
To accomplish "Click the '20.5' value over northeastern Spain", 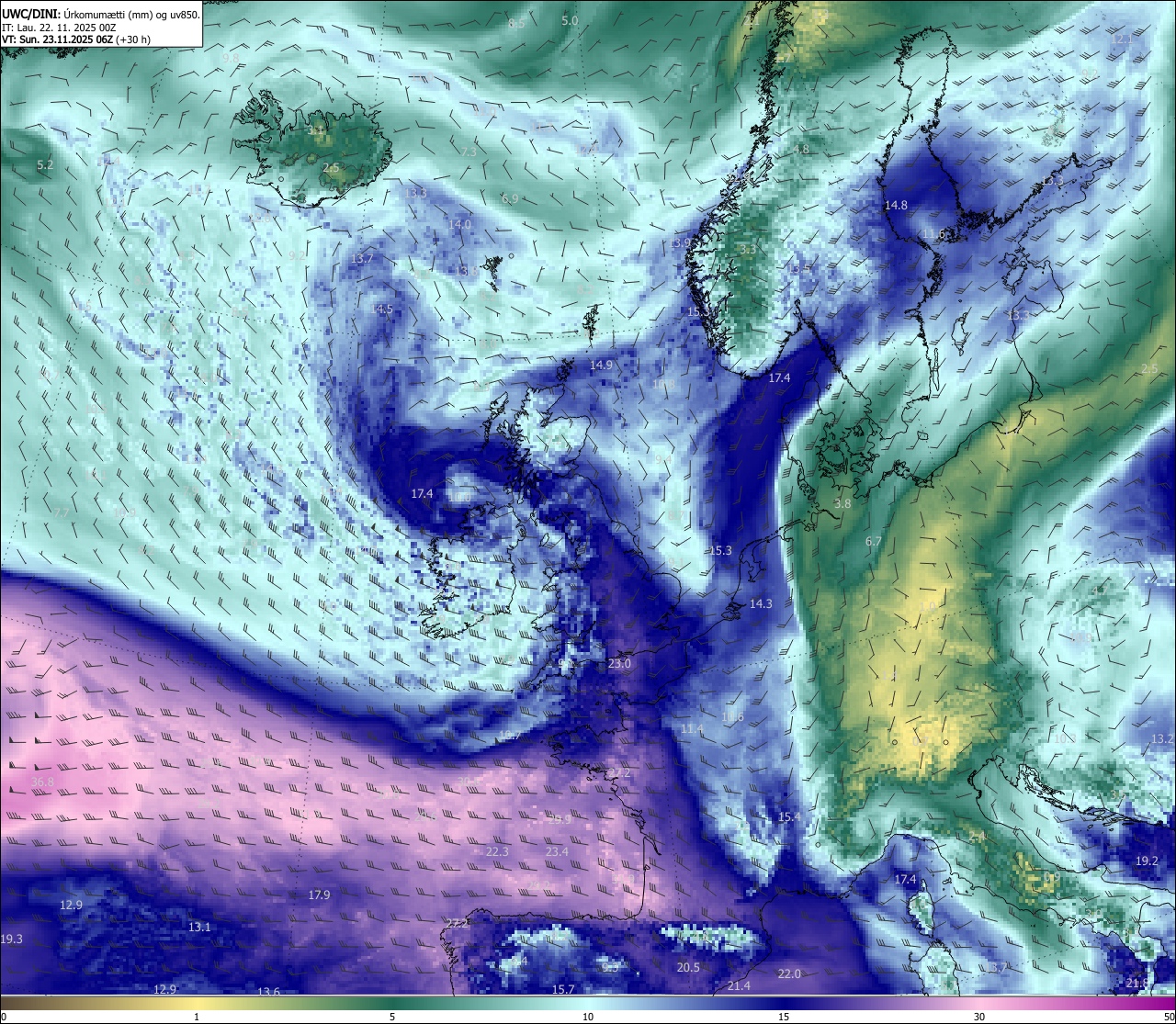I will click(x=688, y=967).
